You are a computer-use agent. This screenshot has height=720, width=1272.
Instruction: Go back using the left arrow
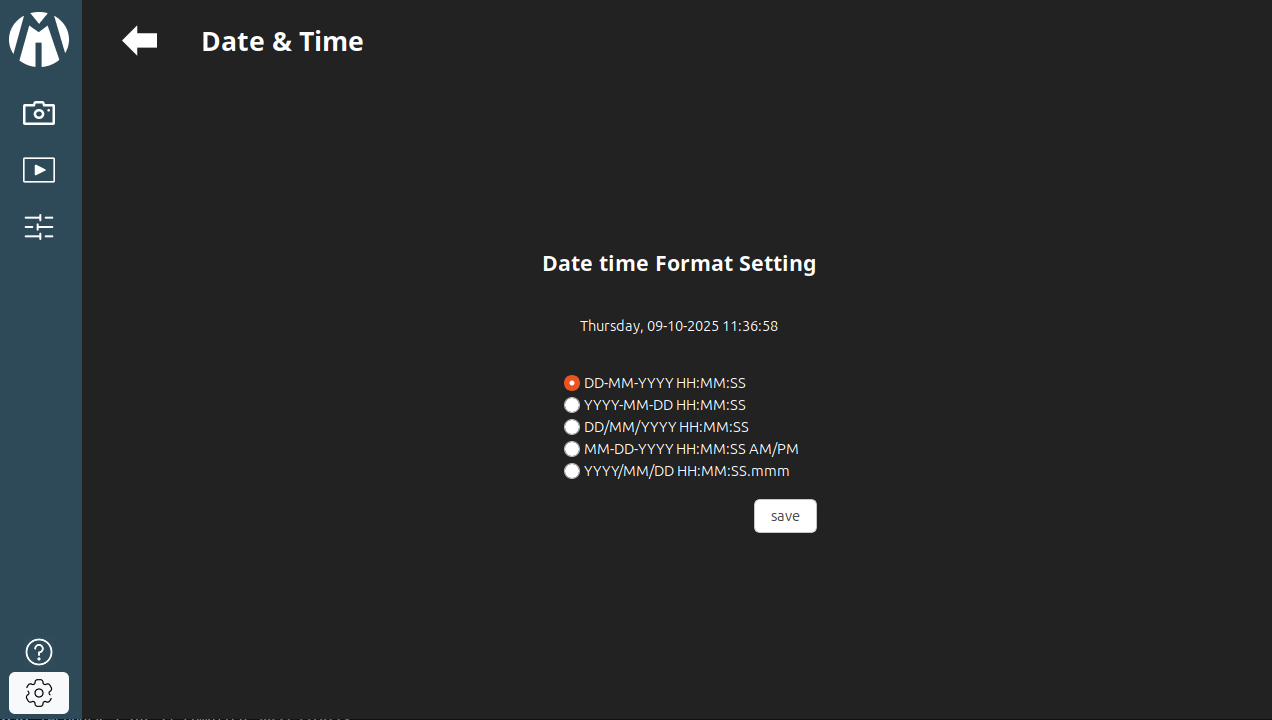click(x=140, y=41)
